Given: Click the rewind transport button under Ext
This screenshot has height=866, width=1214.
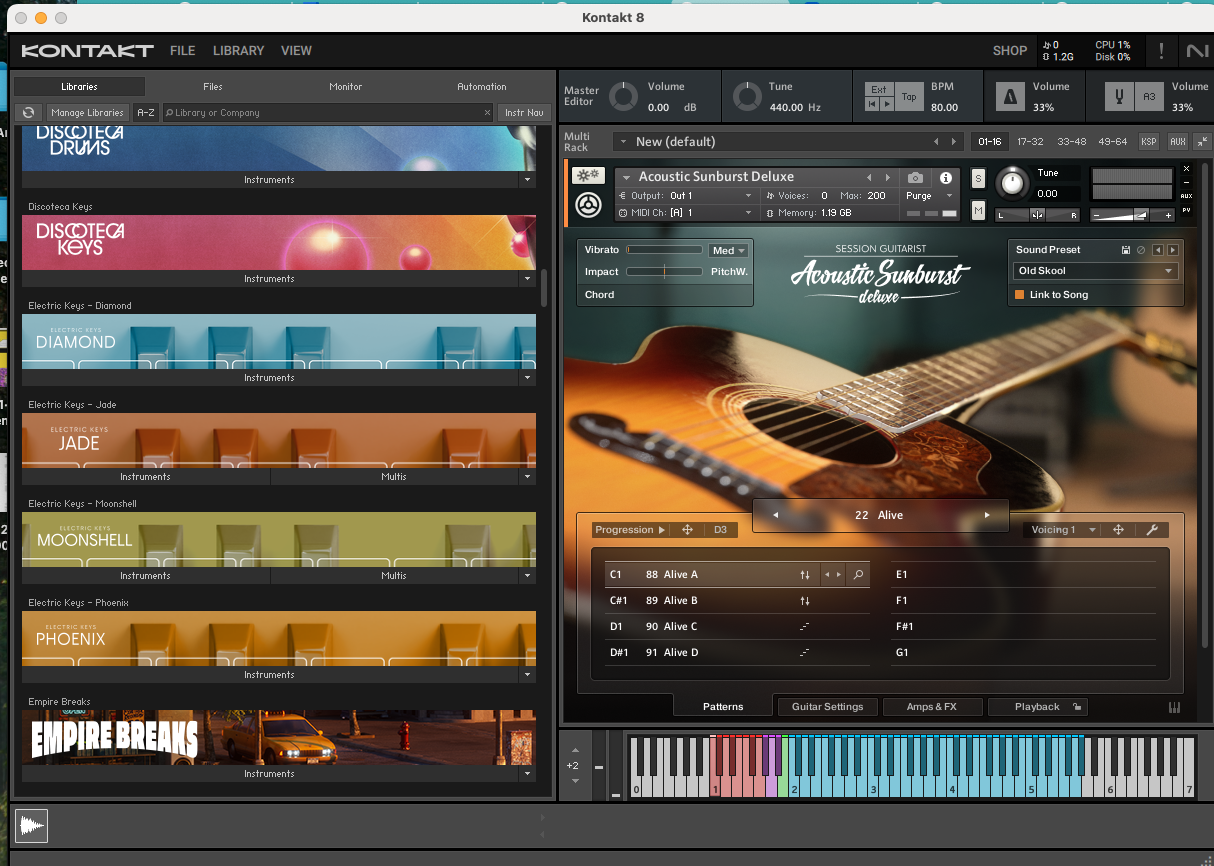Looking at the screenshot, I should 873,104.
